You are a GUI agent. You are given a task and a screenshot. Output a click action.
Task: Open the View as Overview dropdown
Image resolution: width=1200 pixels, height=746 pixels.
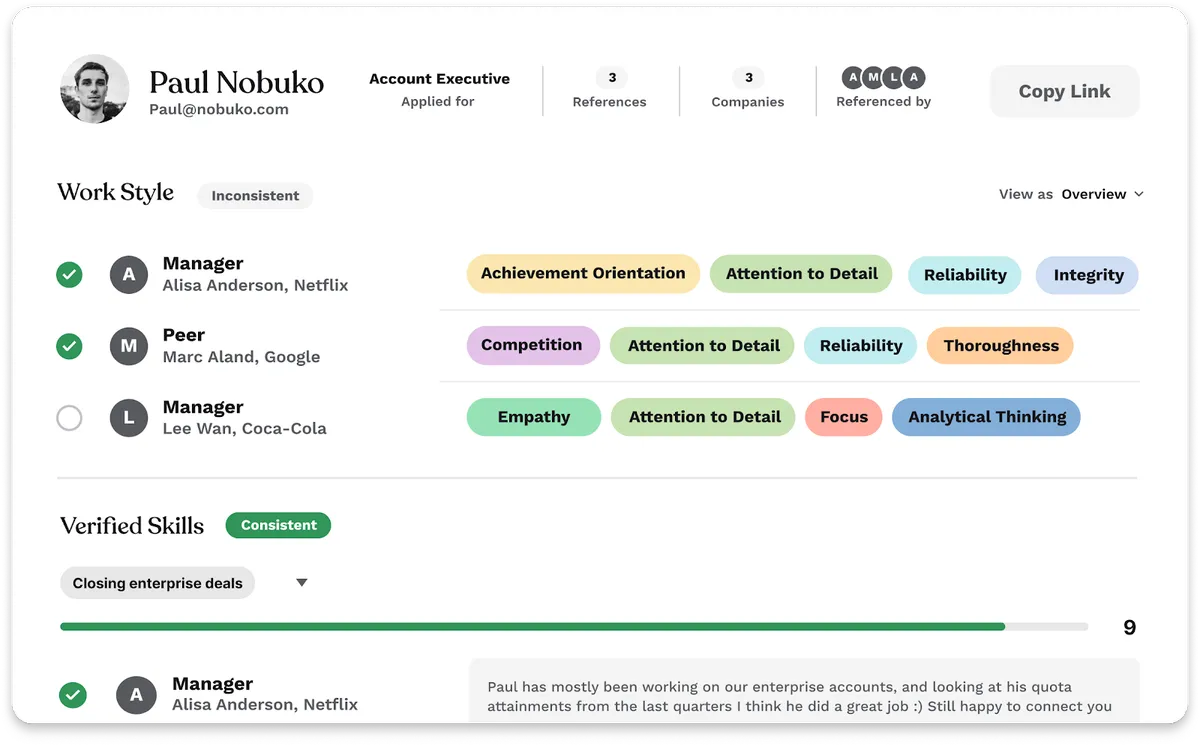tap(1071, 194)
